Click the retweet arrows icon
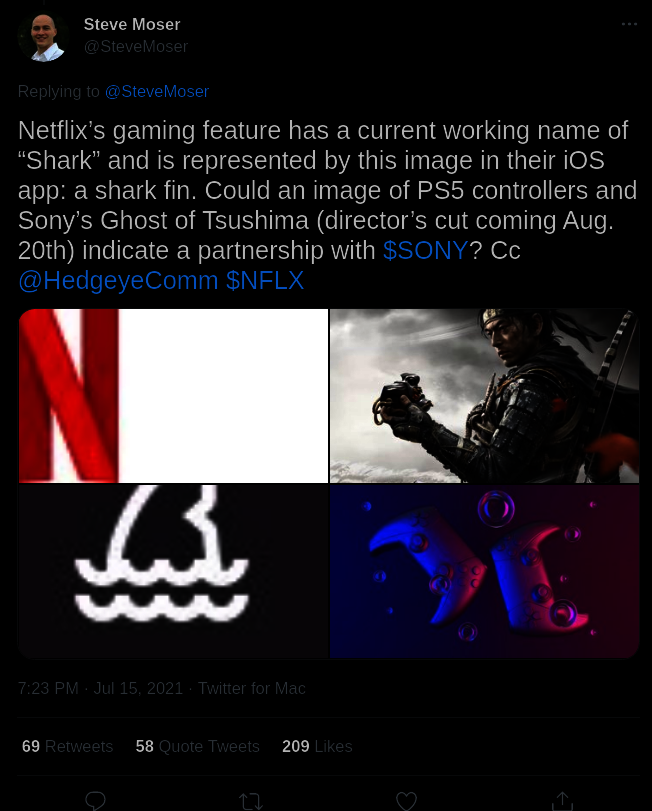The image size is (652, 811). (x=251, y=801)
